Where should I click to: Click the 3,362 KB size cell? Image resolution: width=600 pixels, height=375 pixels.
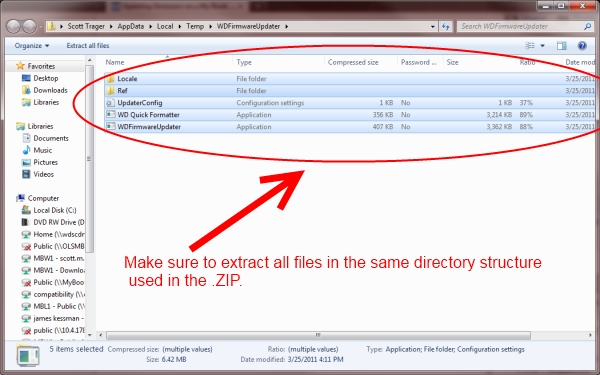[x=499, y=127]
